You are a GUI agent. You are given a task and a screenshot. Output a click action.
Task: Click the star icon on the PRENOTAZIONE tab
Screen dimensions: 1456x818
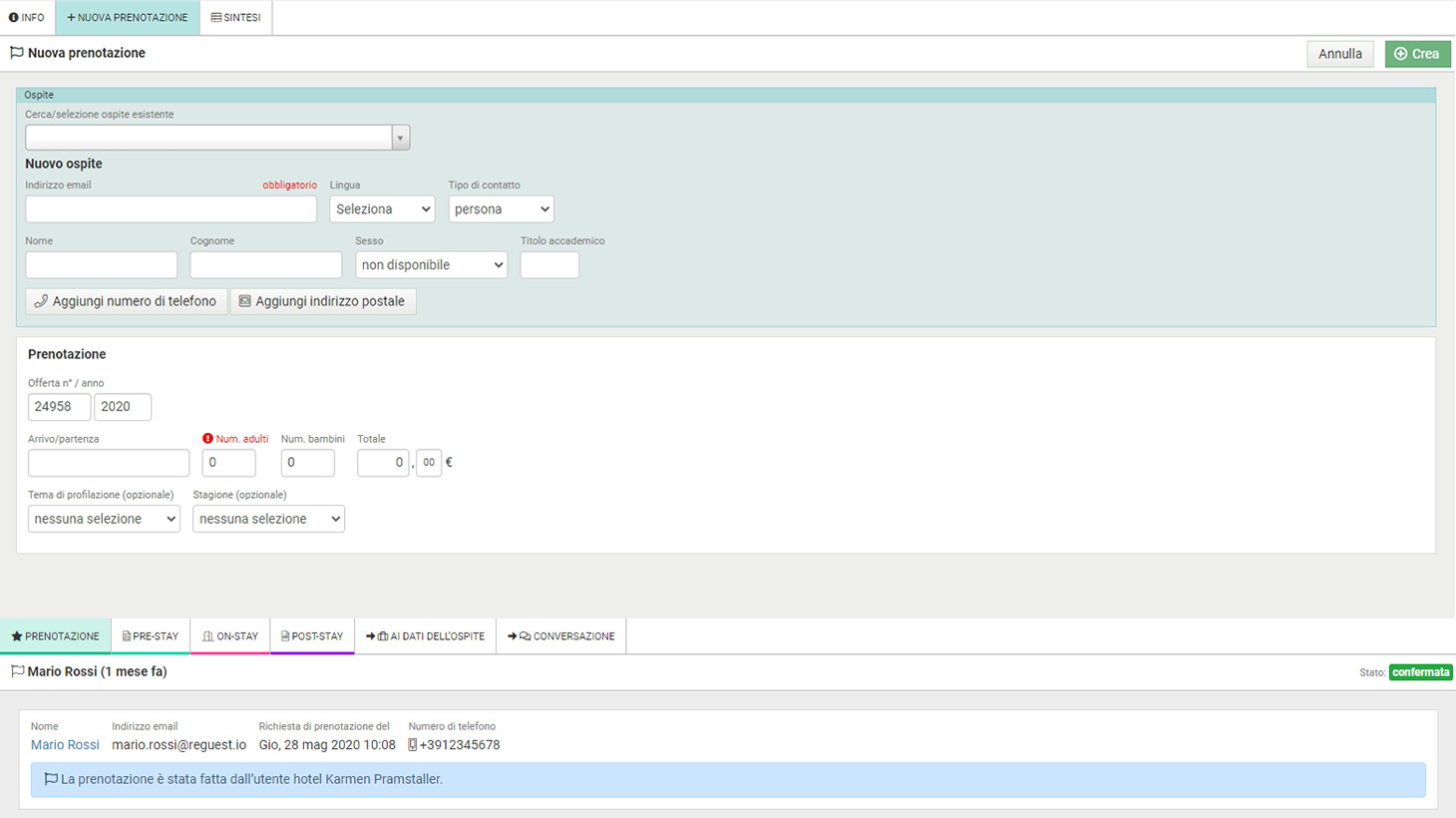coord(17,636)
